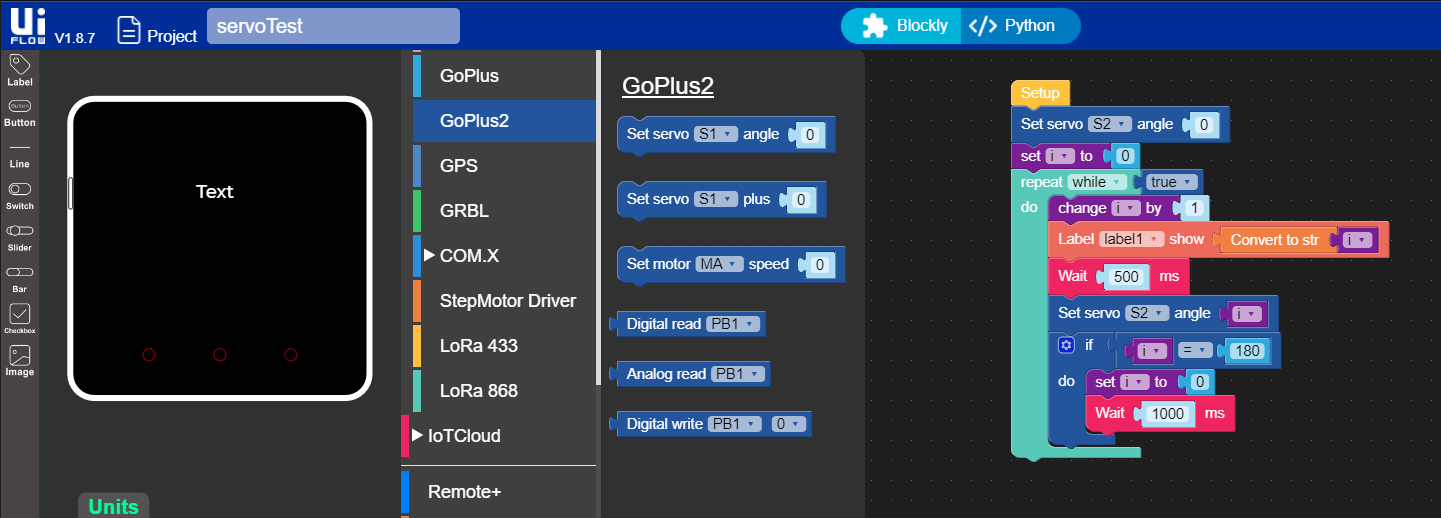This screenshot has width=1441, height=518.
Task: Open the Remote+ category
Action: [498, 492]
